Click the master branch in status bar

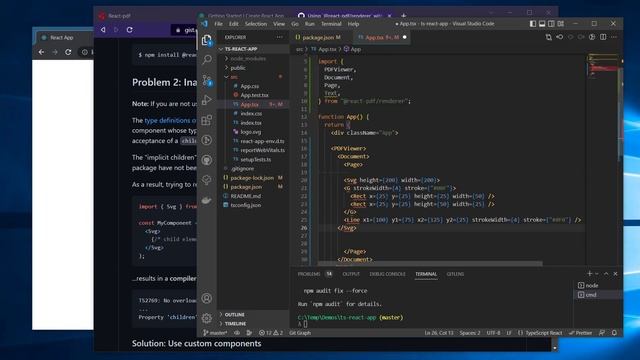[216, 333]
